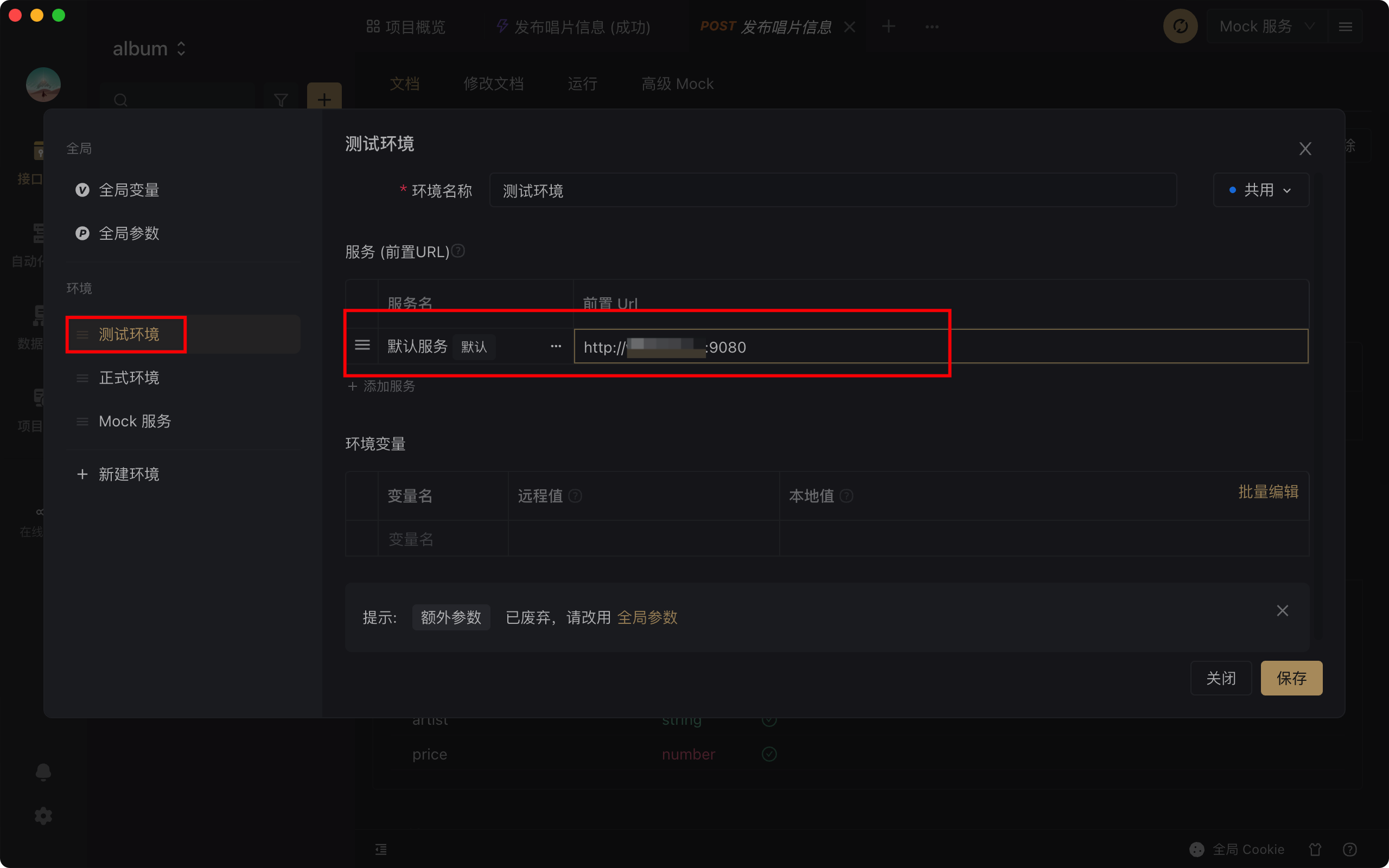The width and height of the screenshot is (1389, 868).
Task: Click help icon beside 远程值 column
Action: 575,496
